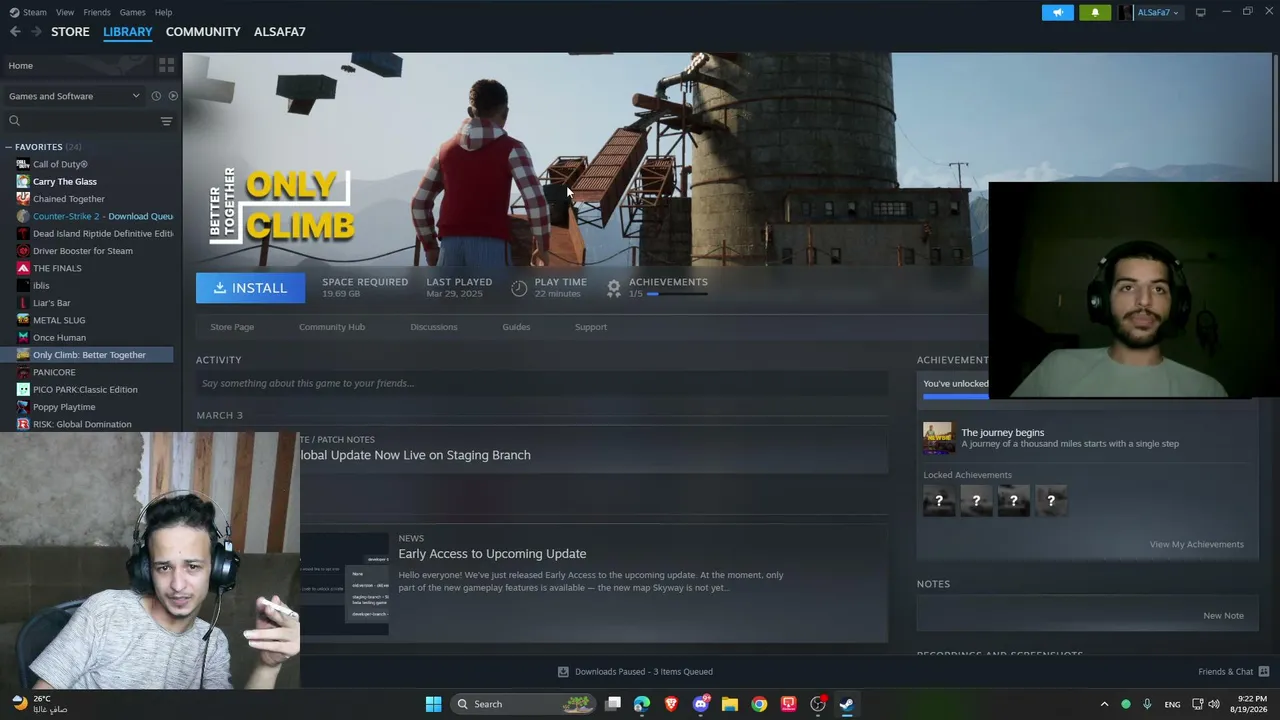This screenshot has height=720, width=1280.
Task: Launch Brave browser from taskbar
Action: (x=671, y=704)
